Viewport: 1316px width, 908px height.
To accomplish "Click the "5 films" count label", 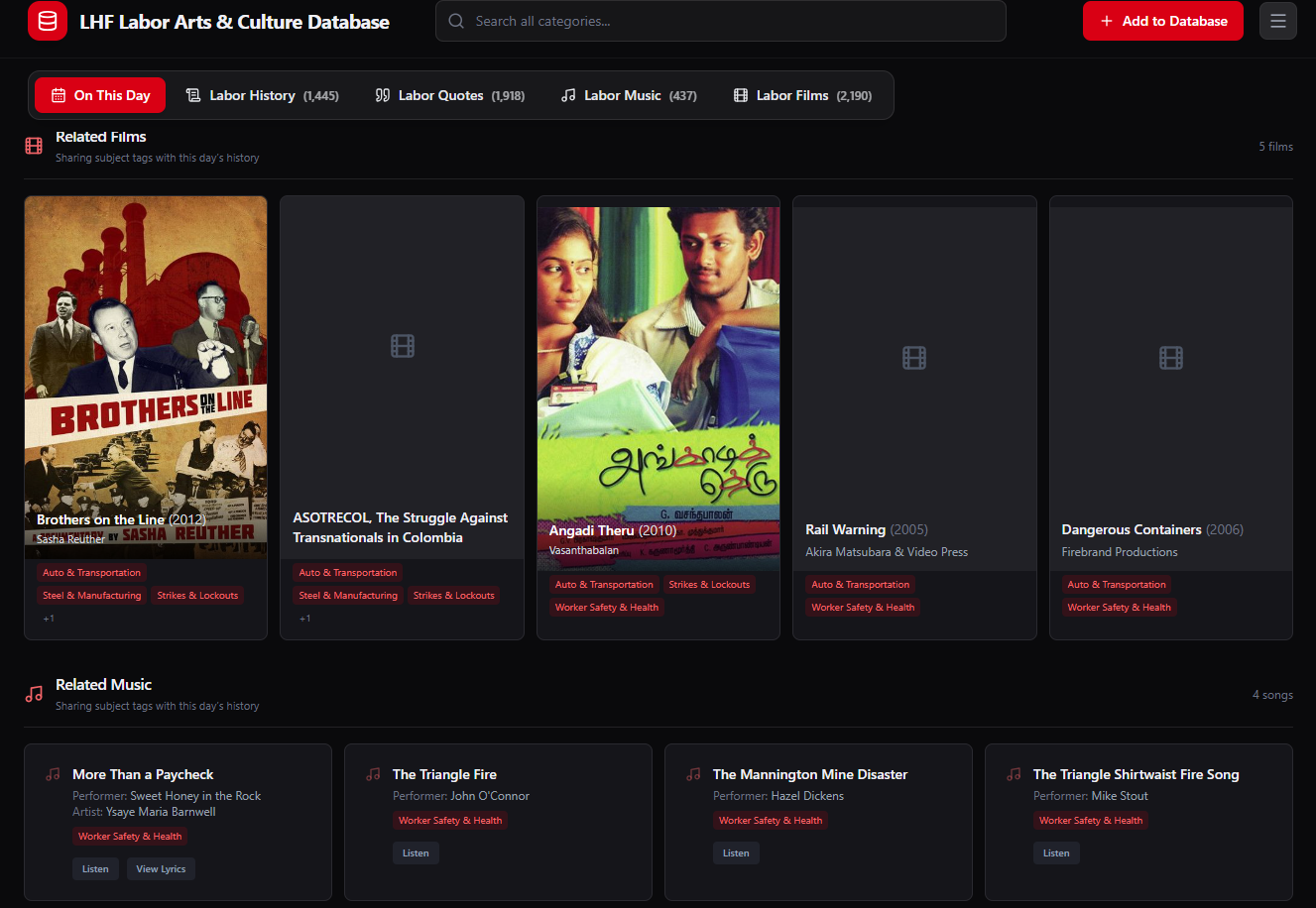I will (x=1276, y=147).
